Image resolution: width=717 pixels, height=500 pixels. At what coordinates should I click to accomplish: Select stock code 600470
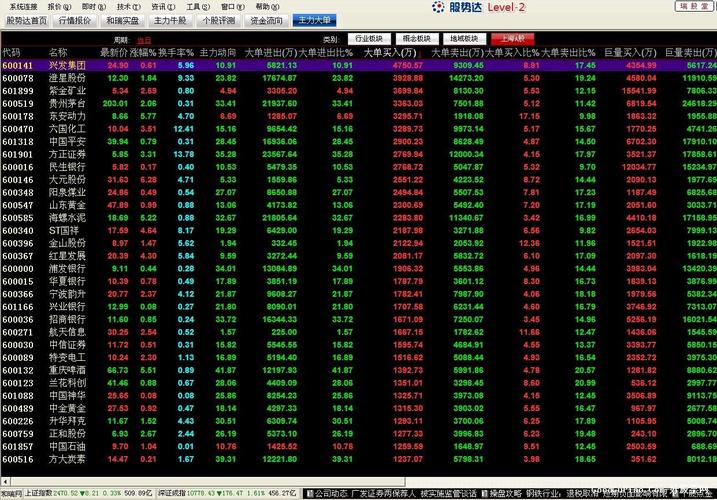point(18,129)
